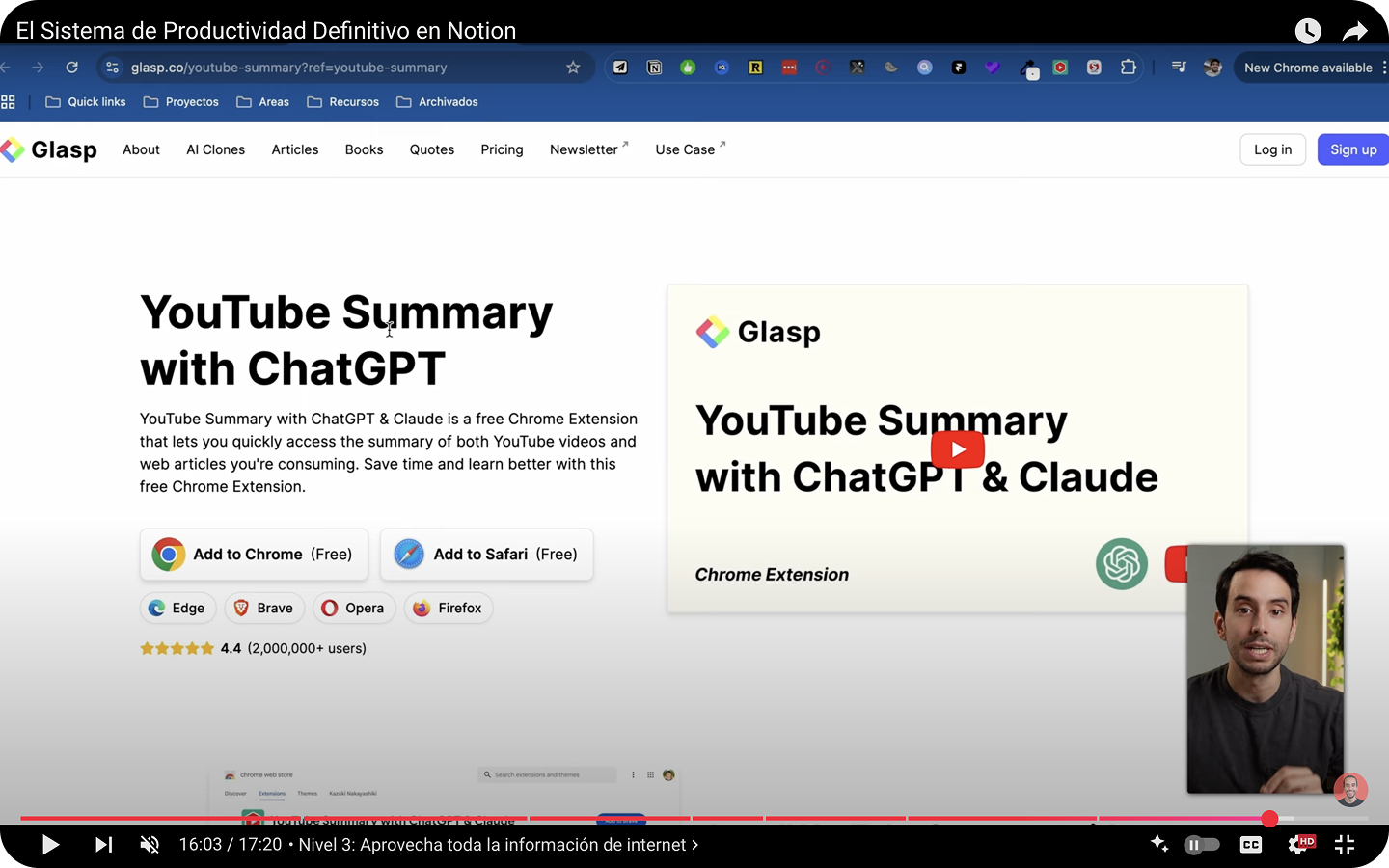Click the red three-dots extension icon
Screen dimensions: 1389x868
click(789, 68)
